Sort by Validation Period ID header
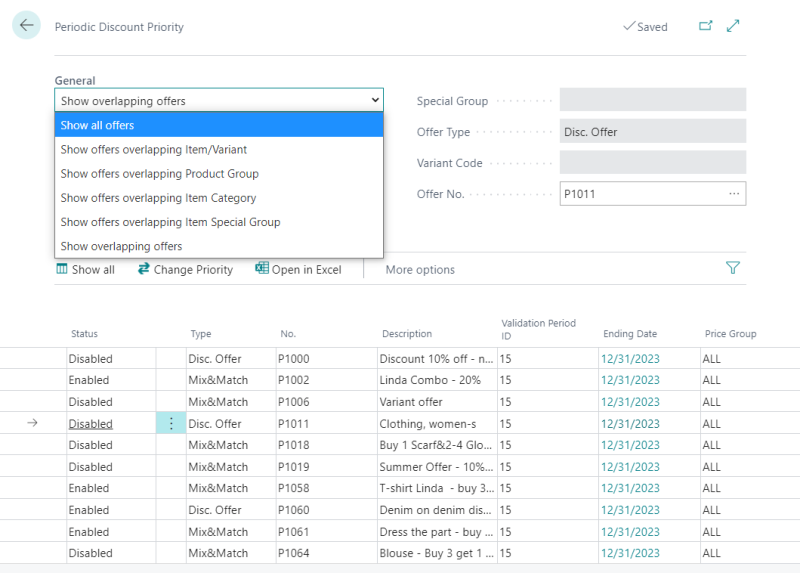 538,330
